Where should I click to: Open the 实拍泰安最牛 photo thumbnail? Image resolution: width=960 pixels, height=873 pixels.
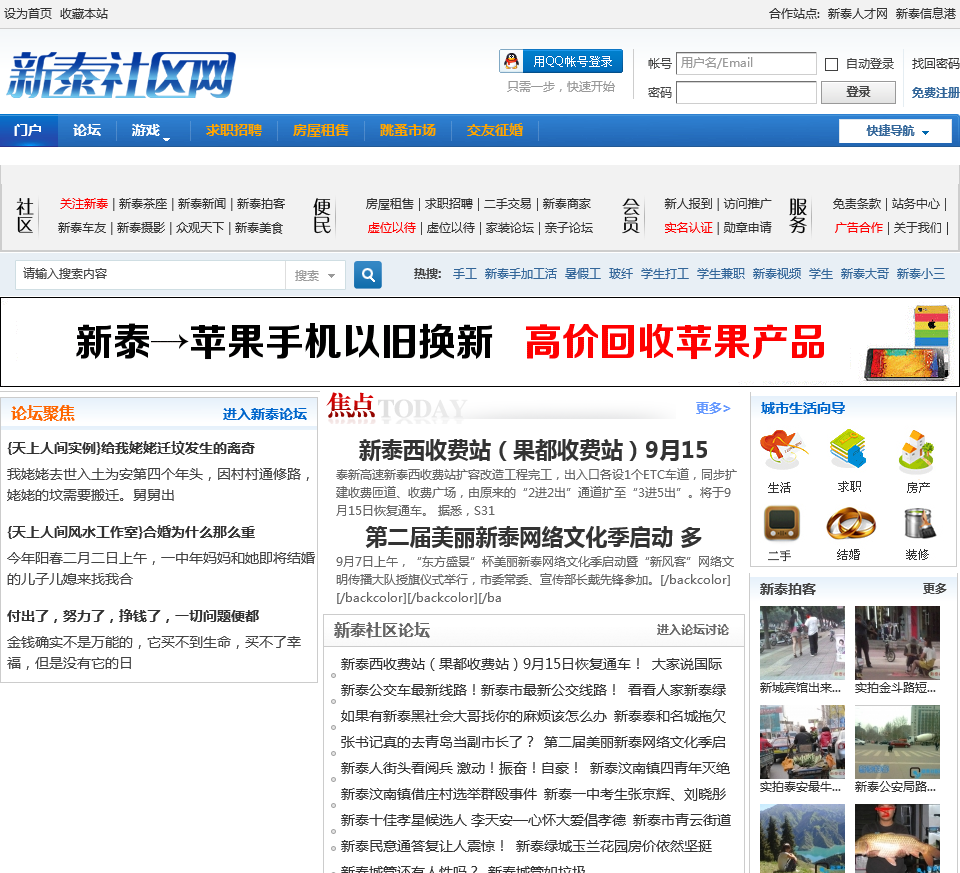(802, 741)
